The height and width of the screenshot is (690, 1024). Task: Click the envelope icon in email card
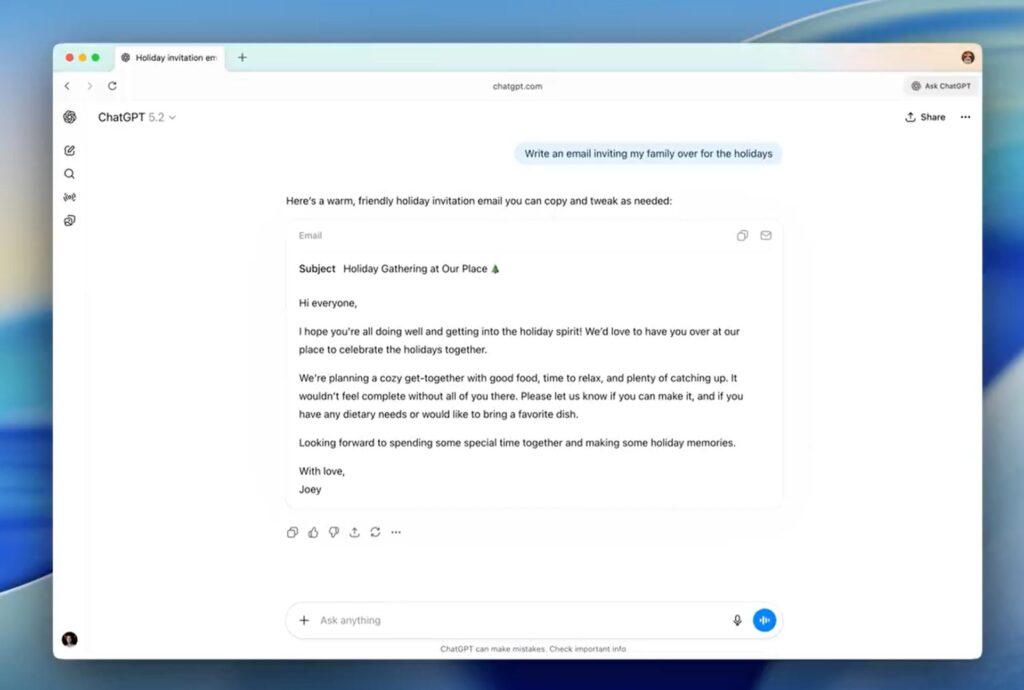point(766,236)
